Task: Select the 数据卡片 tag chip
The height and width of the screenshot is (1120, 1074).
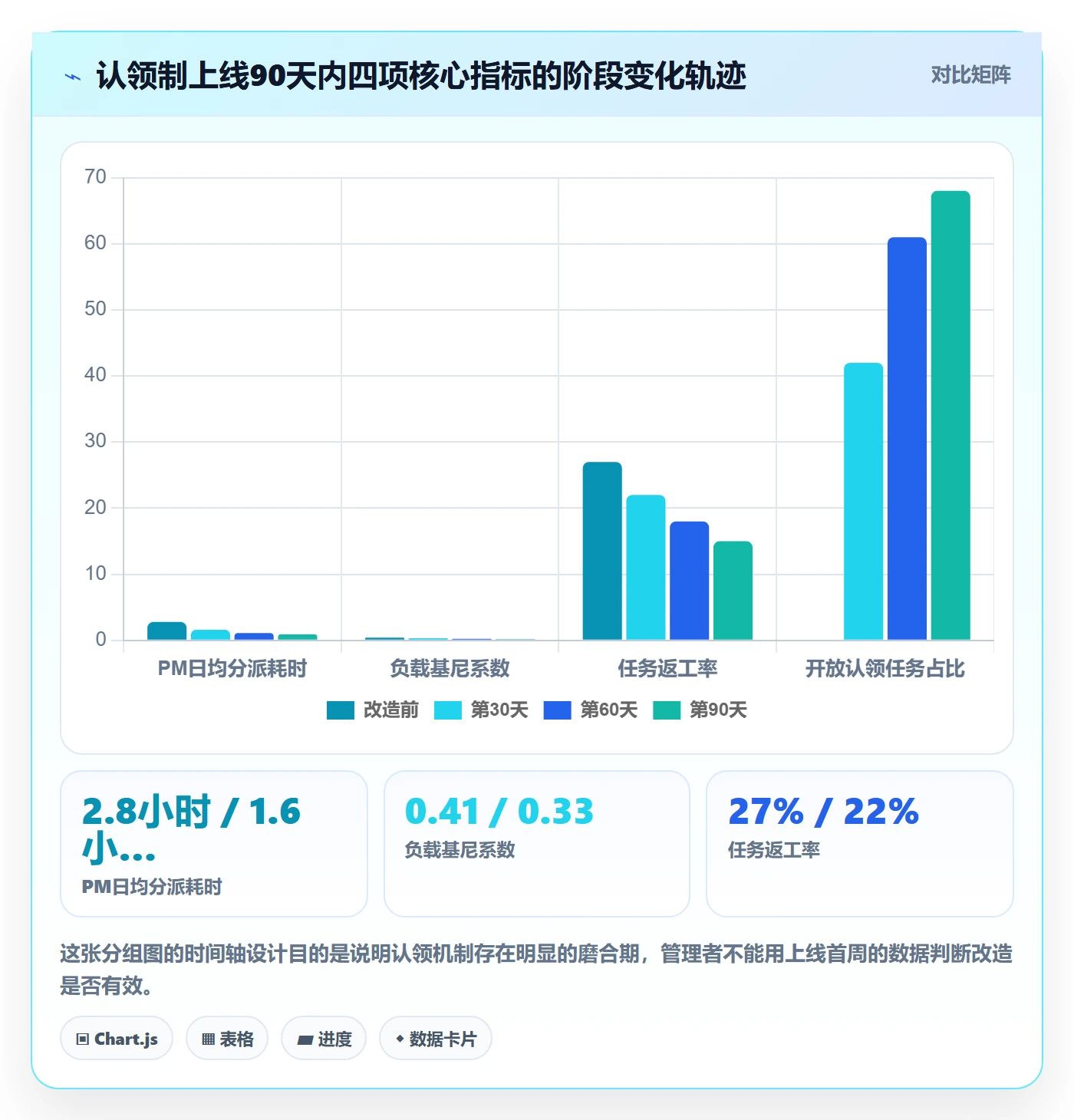Action: (x=436, y=1039)
